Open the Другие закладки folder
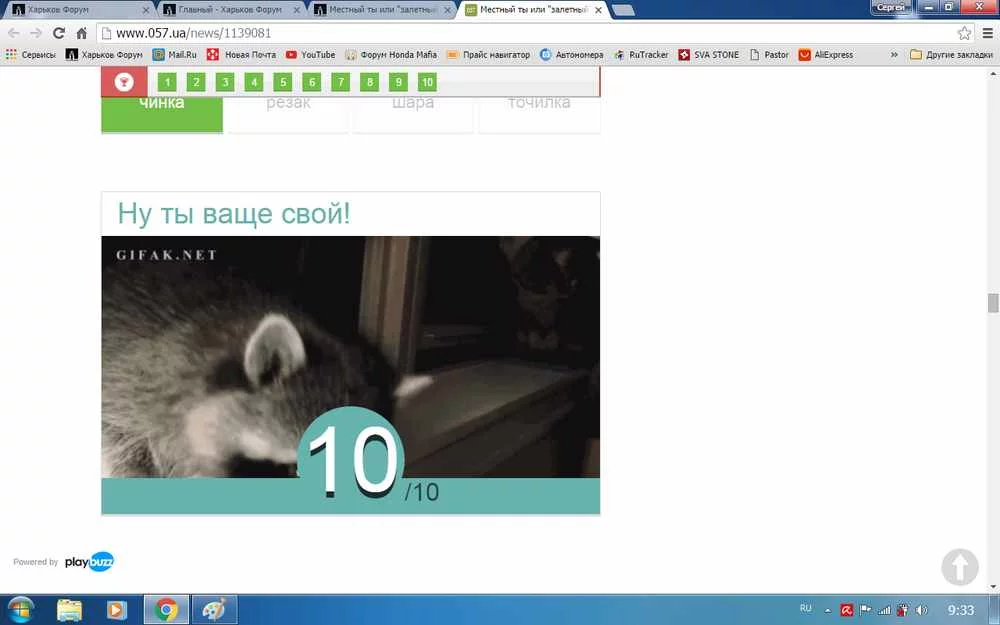The height and width of the screenshot is (625, 1000). [951, 55]
